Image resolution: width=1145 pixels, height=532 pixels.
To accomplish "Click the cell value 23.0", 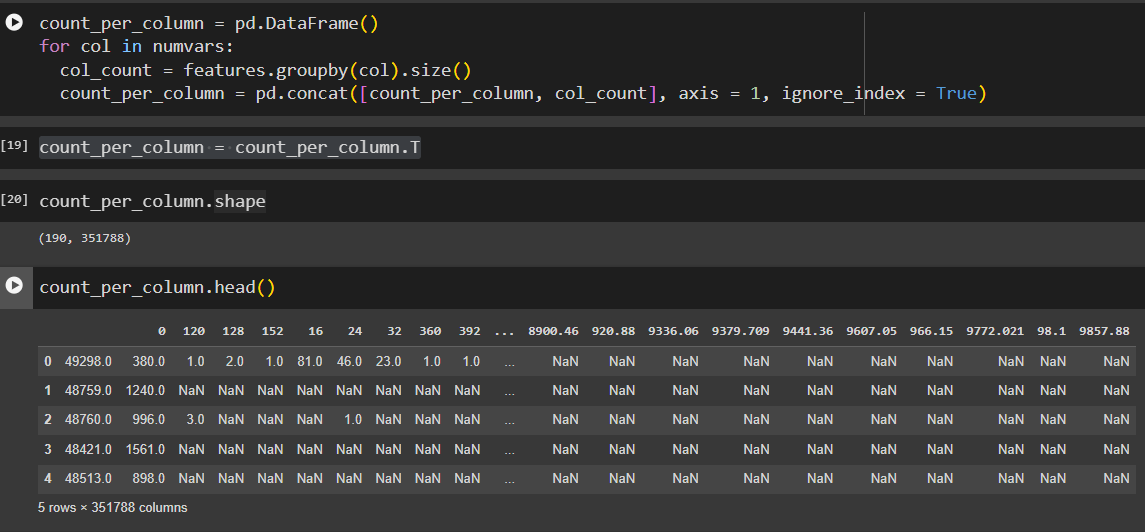I will [388, 361].
